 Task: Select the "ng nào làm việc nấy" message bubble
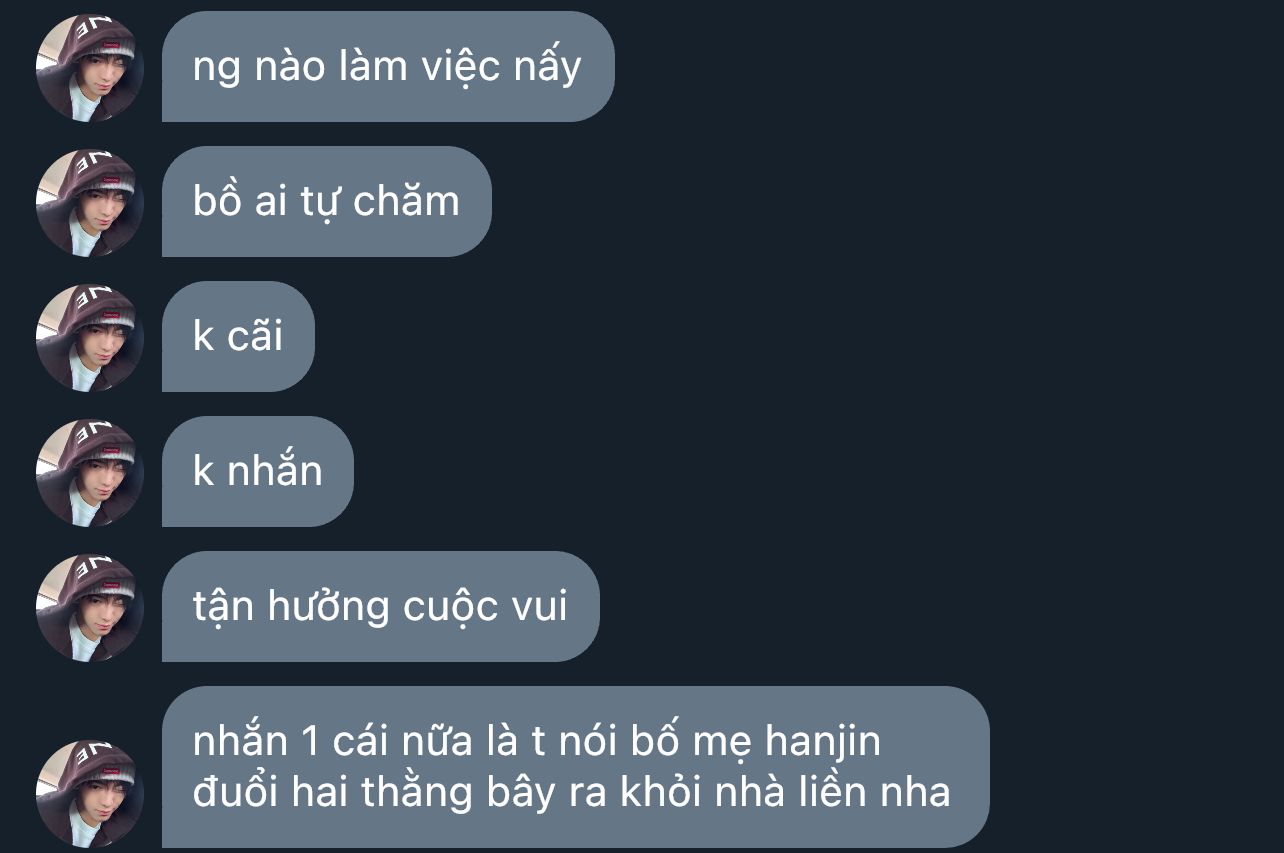pos(388,67)
